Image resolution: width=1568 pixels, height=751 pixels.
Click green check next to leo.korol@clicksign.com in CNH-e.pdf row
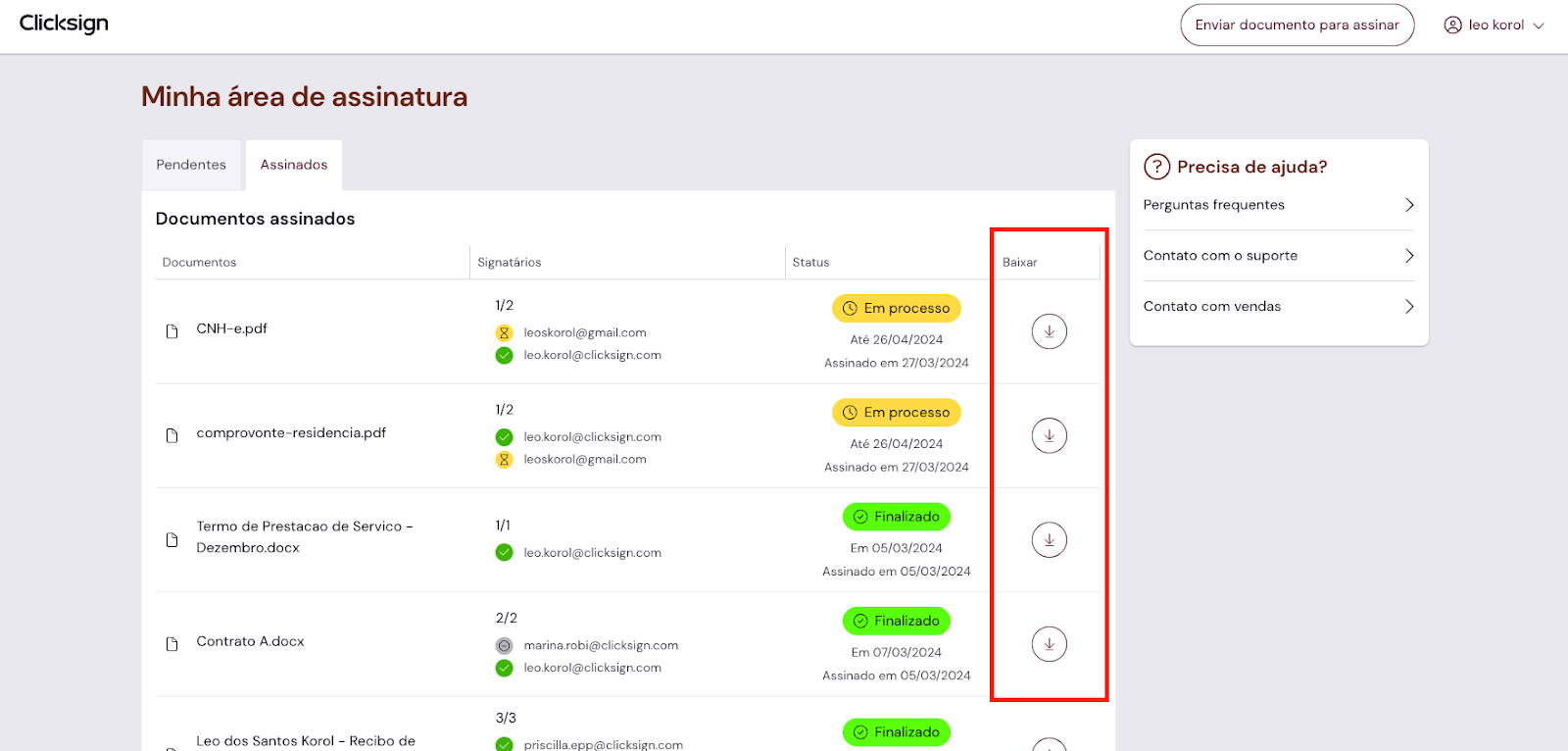point(504,356)
